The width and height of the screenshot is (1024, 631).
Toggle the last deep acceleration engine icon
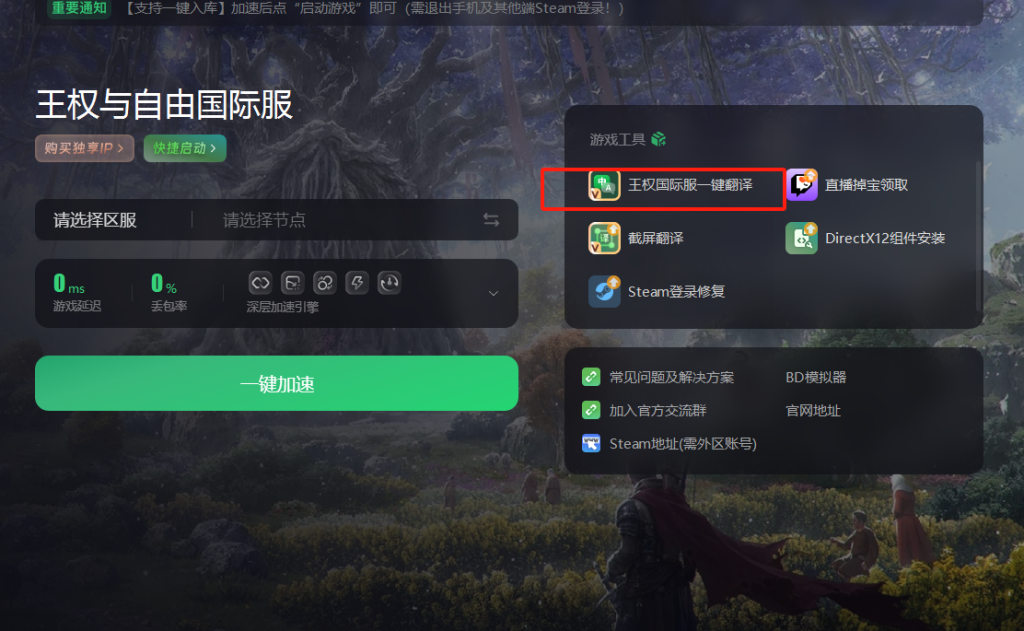click(x=389, y=283)
